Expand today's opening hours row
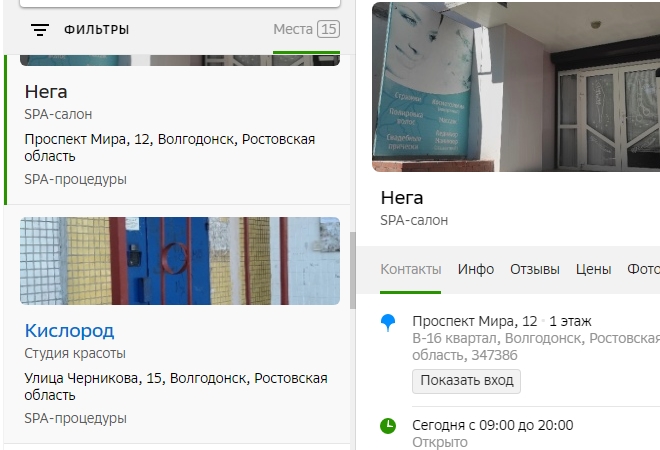This screenshot has height=450, width=660. coord(492,425)
